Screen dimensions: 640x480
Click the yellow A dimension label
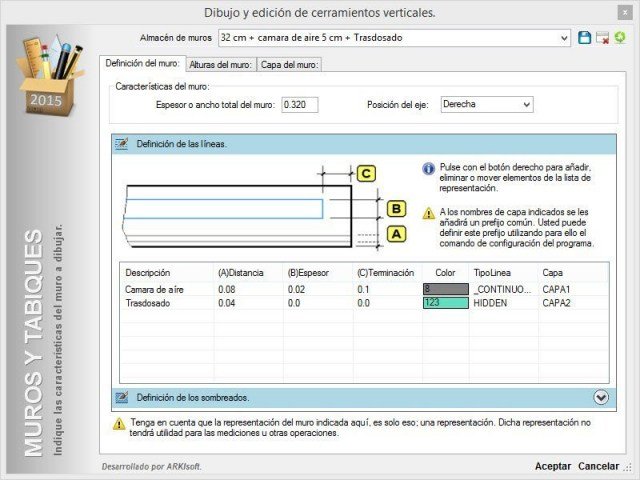coord(396,234)
